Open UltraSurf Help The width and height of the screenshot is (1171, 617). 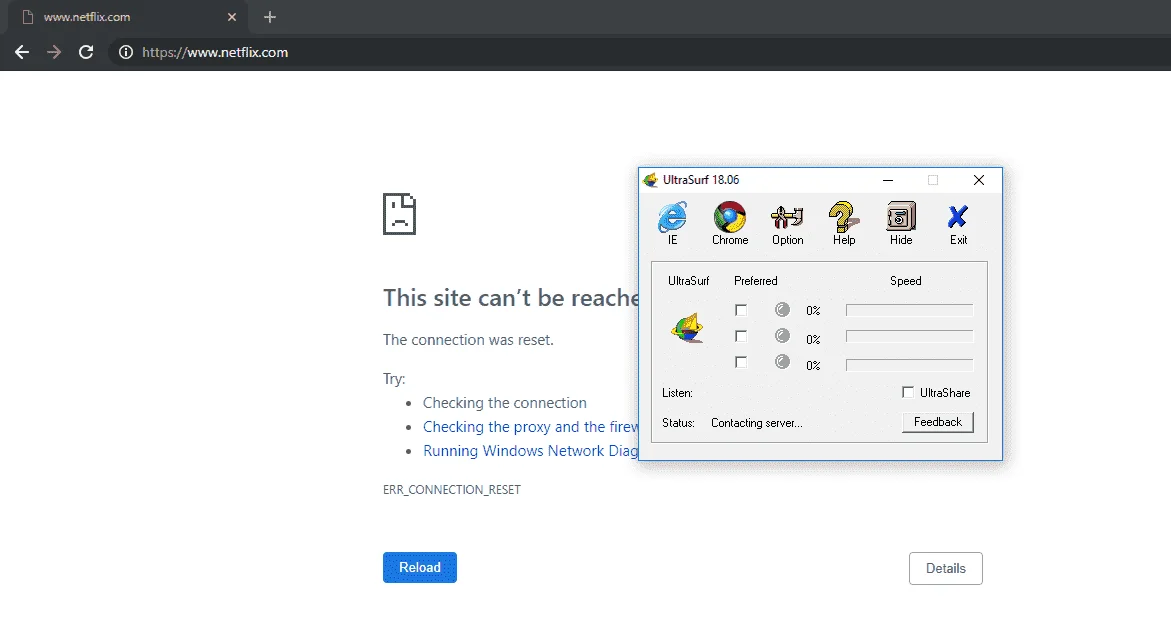pyautogui.click(x=844, y=223)
